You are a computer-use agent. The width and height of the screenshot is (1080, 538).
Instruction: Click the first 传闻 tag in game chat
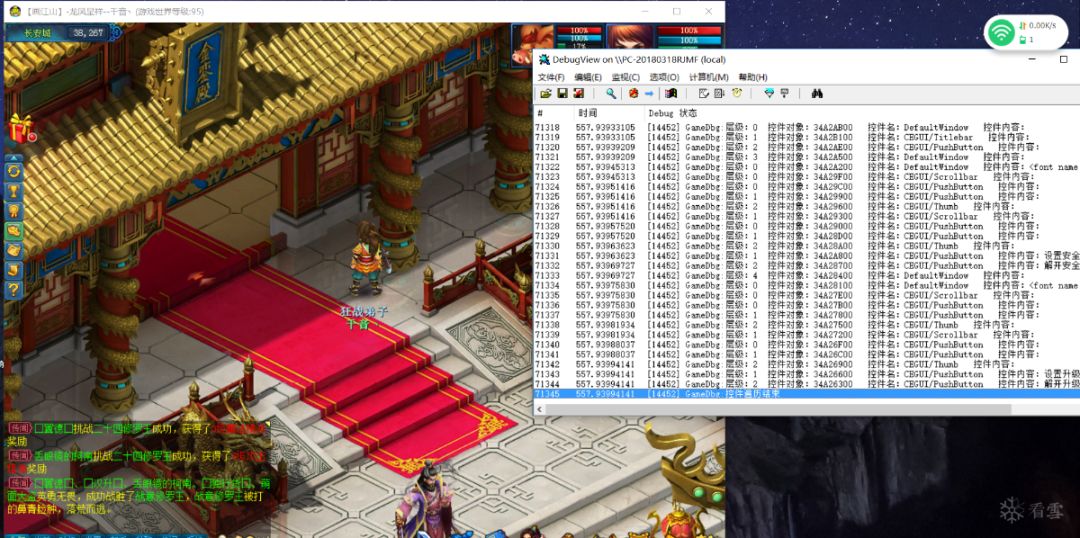tap(19, 428)
